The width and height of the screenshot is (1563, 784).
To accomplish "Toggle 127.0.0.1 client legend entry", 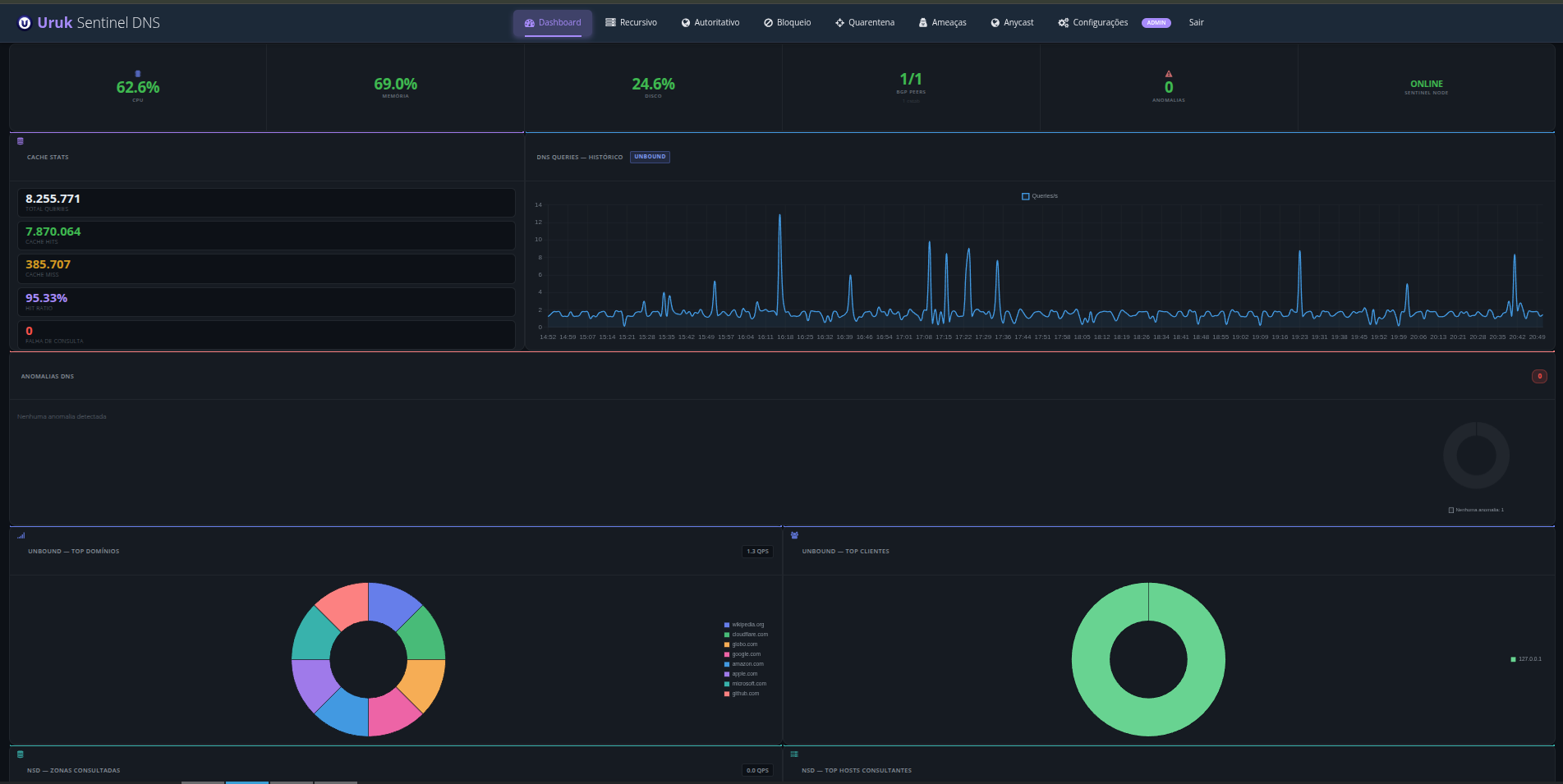I will 1526,659.
